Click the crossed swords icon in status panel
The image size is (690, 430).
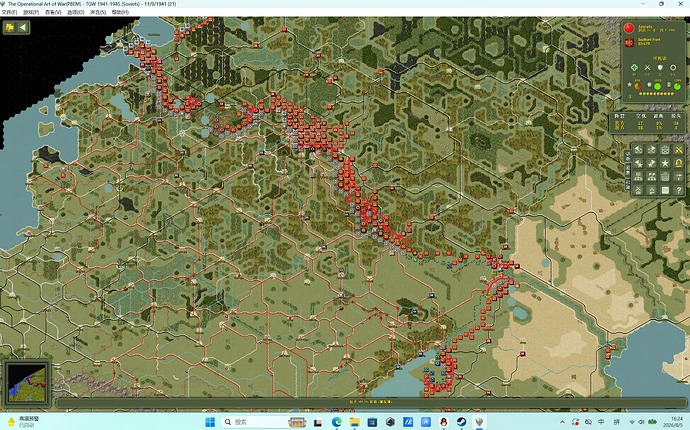pos(647,67)
